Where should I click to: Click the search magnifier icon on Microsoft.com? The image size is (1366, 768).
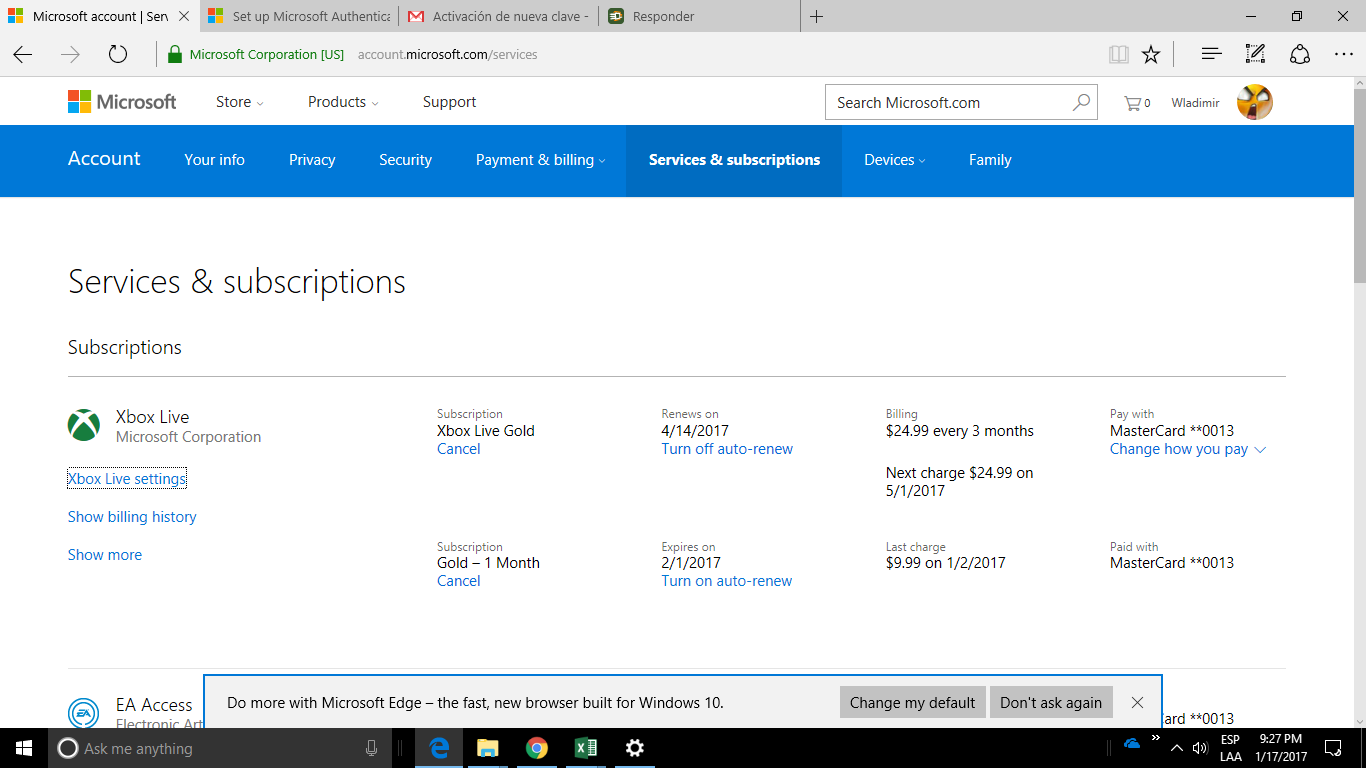coord(1081,102)
